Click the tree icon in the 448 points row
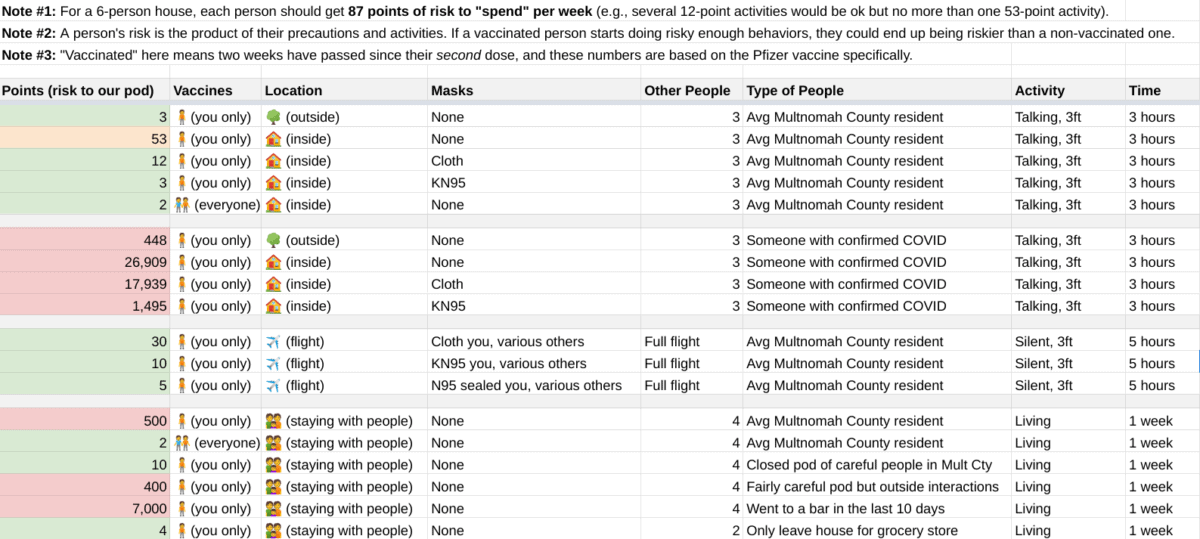Image resolution: width=1200 pixels, height=539 pixels. [273, 240]
